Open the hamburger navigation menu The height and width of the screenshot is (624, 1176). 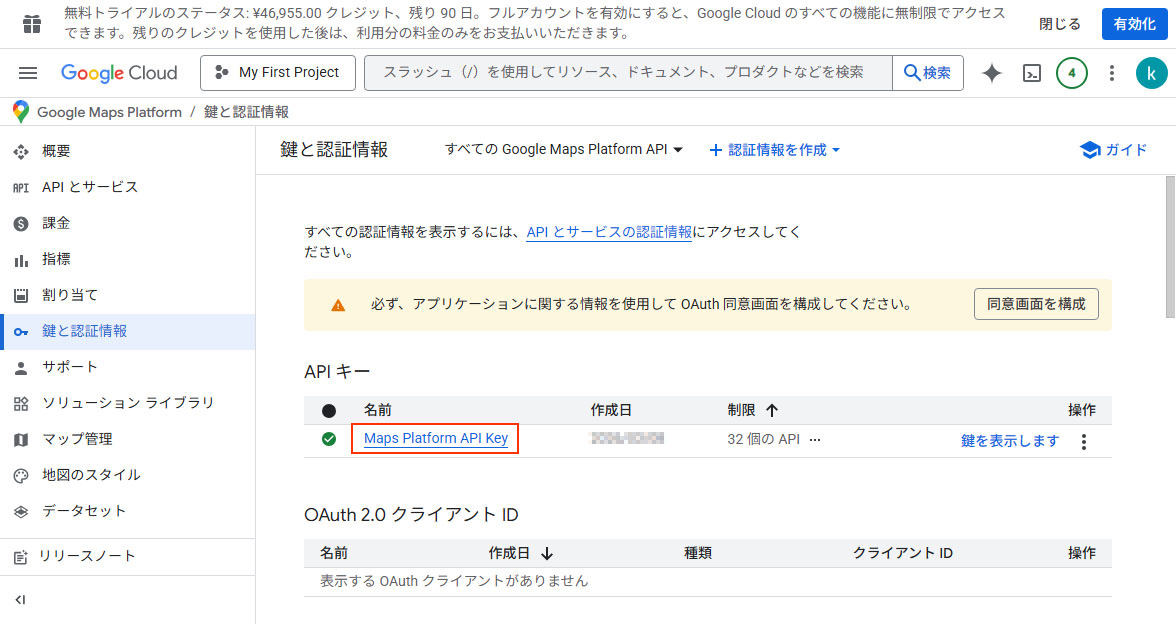coord(28,73)
